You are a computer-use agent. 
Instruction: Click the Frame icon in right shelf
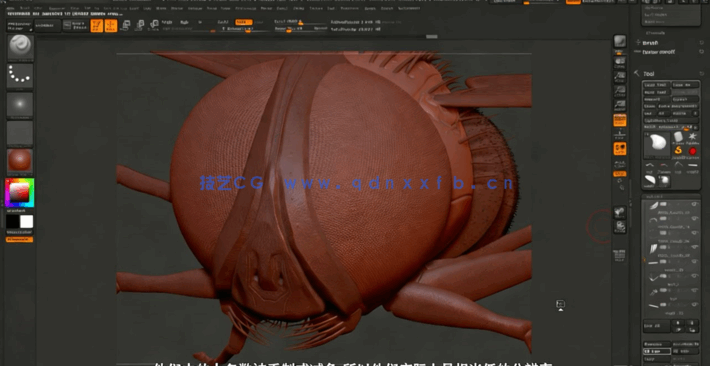[x=619, y=212]
